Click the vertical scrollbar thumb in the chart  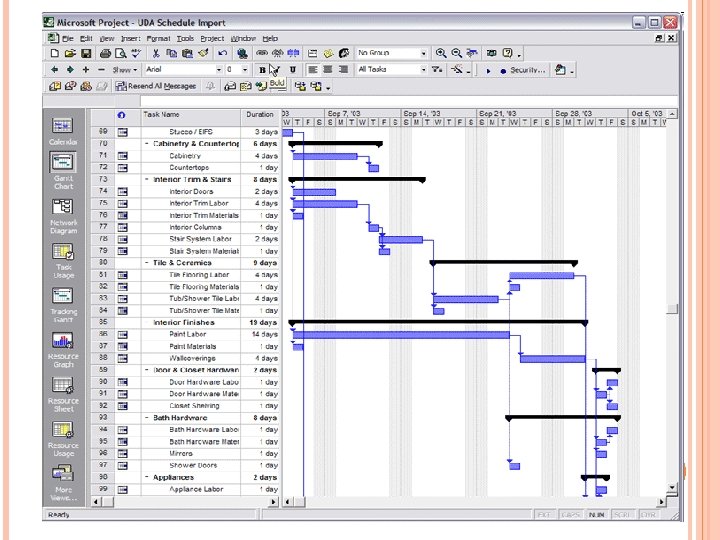pos(672,309)
